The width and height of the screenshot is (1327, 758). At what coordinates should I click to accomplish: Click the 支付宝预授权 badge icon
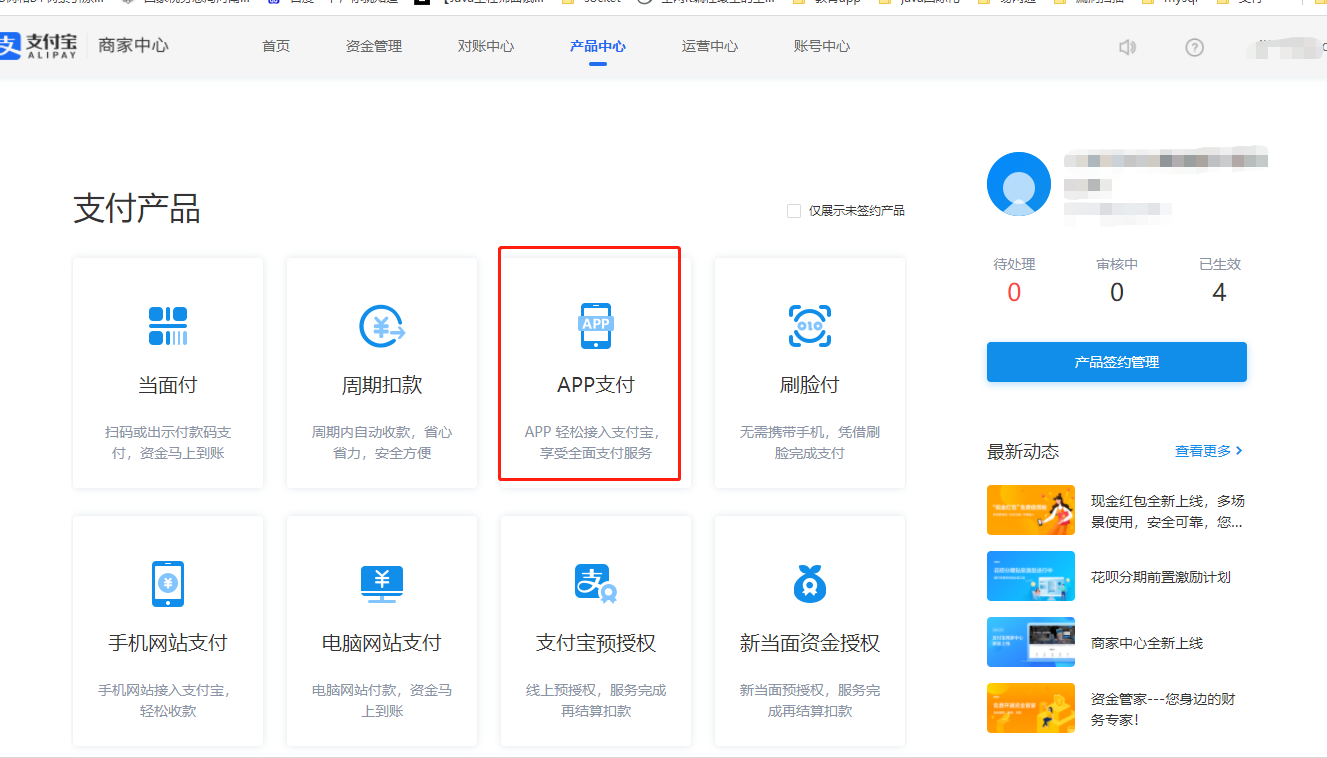click(596, 584)
